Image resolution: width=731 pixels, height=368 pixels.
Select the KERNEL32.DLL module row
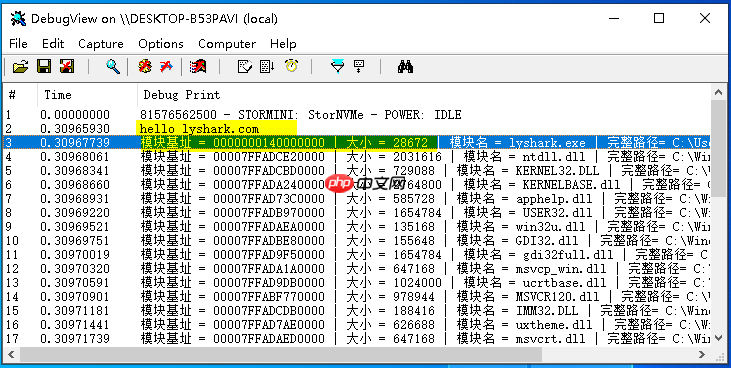[x=357, y=171]
